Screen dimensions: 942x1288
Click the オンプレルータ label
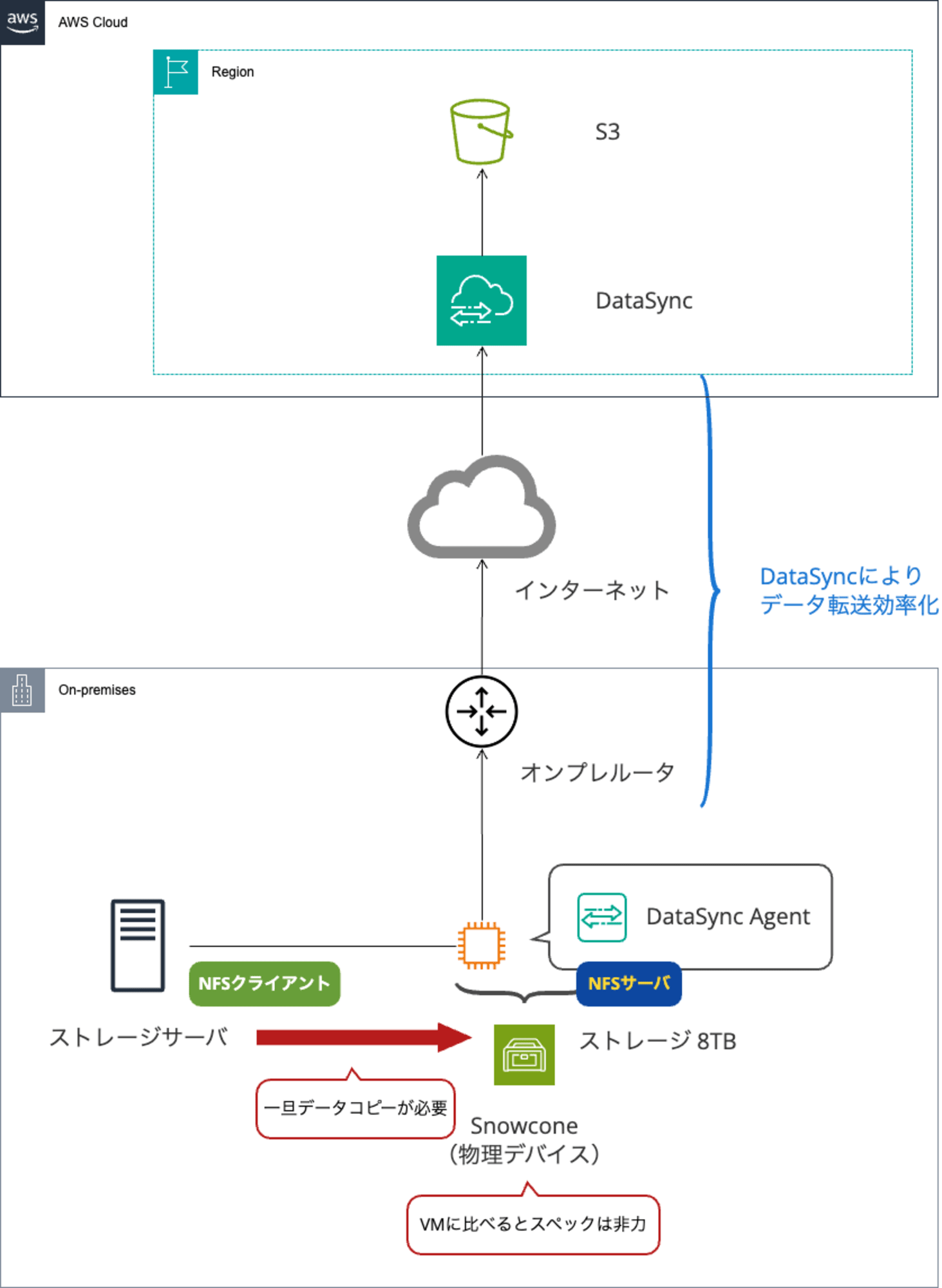[x=598, y=772]
